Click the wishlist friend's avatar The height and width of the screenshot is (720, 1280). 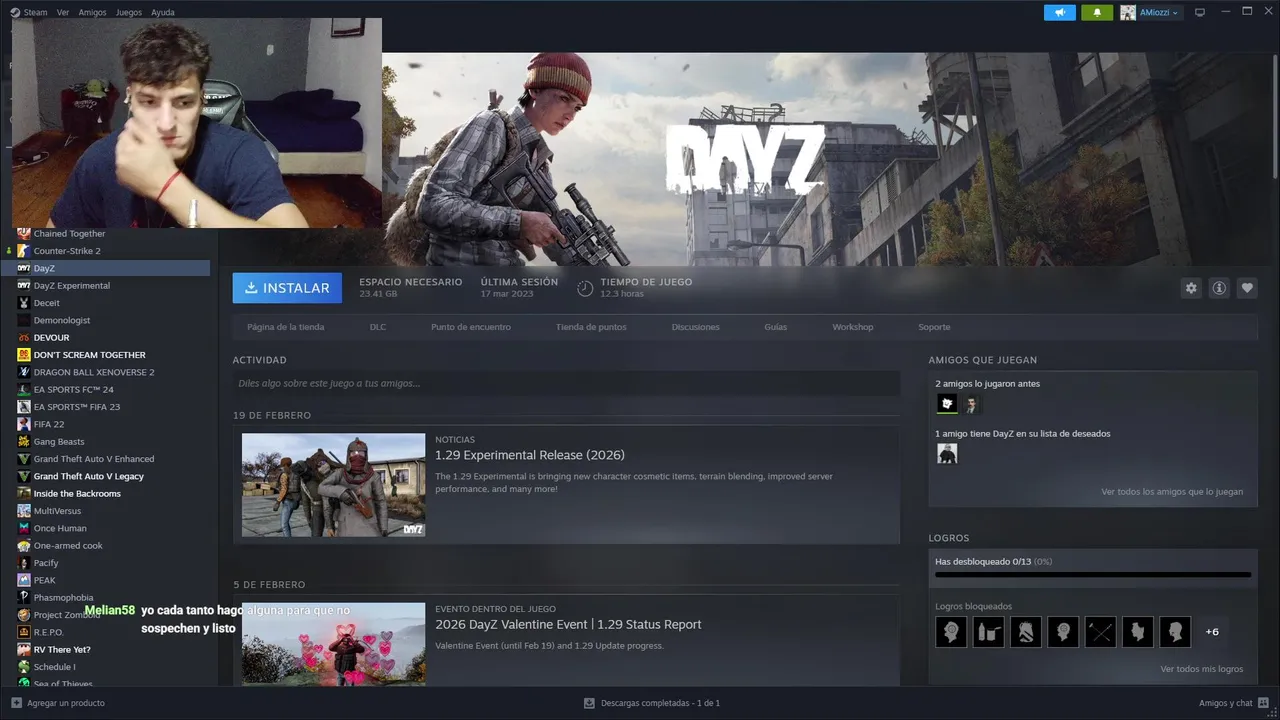click(947, 454)
